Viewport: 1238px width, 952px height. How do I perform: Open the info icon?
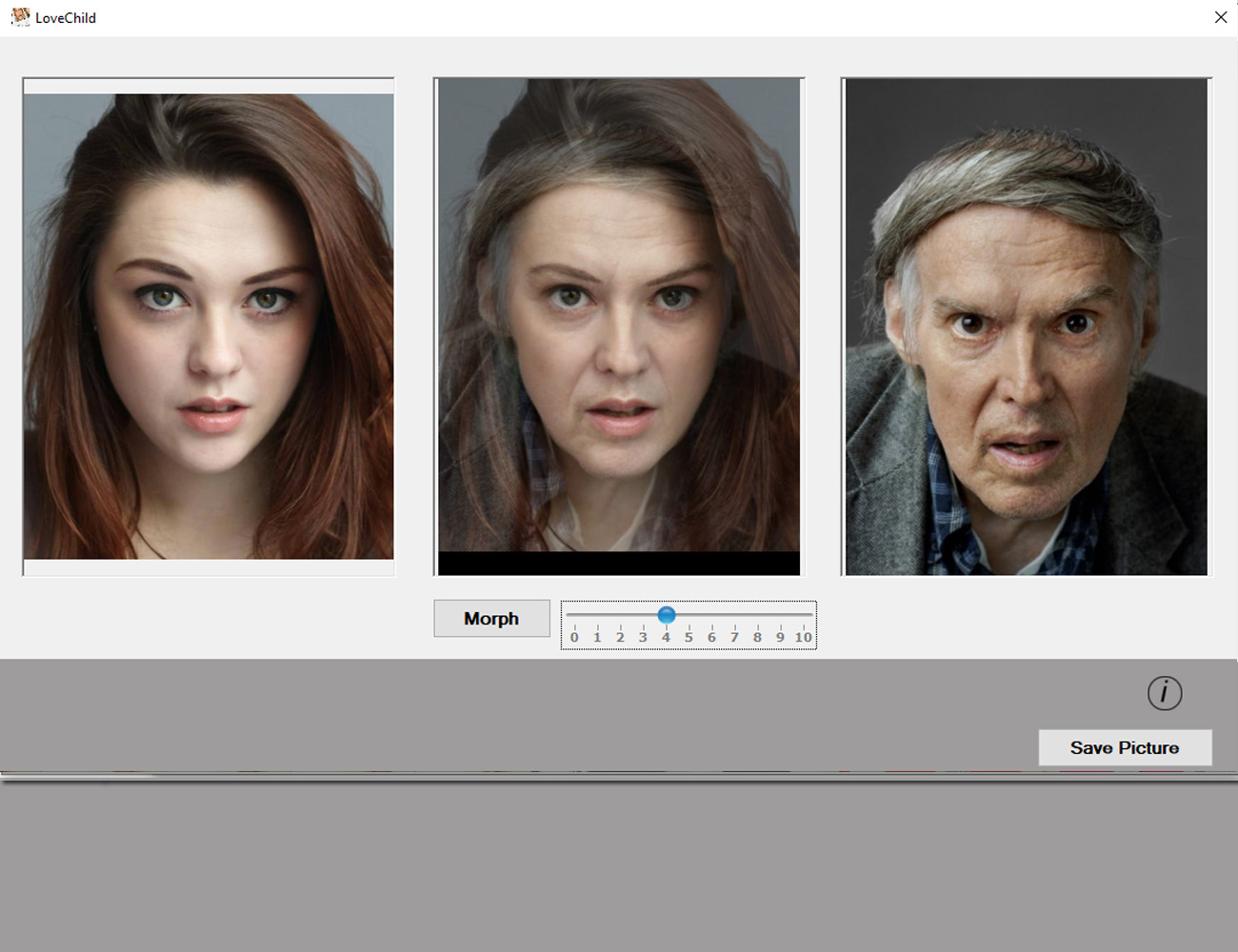click(1164, 693)
